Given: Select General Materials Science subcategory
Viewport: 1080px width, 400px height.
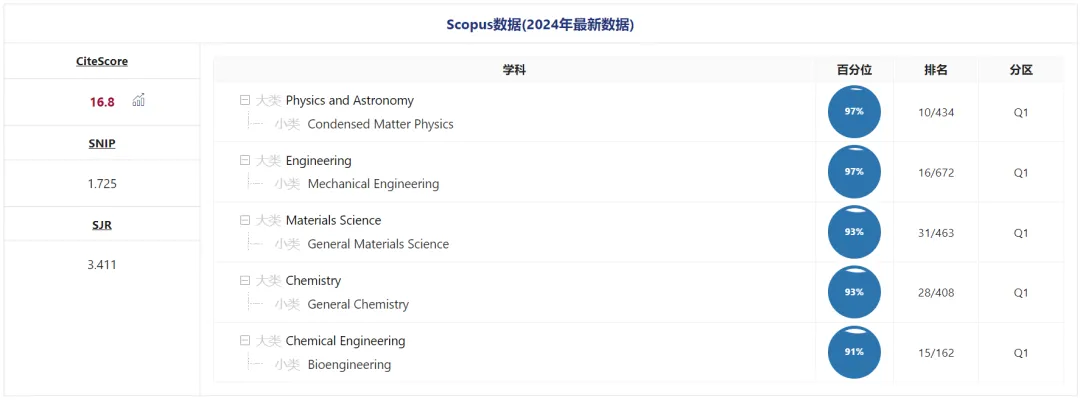Looking at the screenshot, I should pyautogui.click(x=378, y=244).
